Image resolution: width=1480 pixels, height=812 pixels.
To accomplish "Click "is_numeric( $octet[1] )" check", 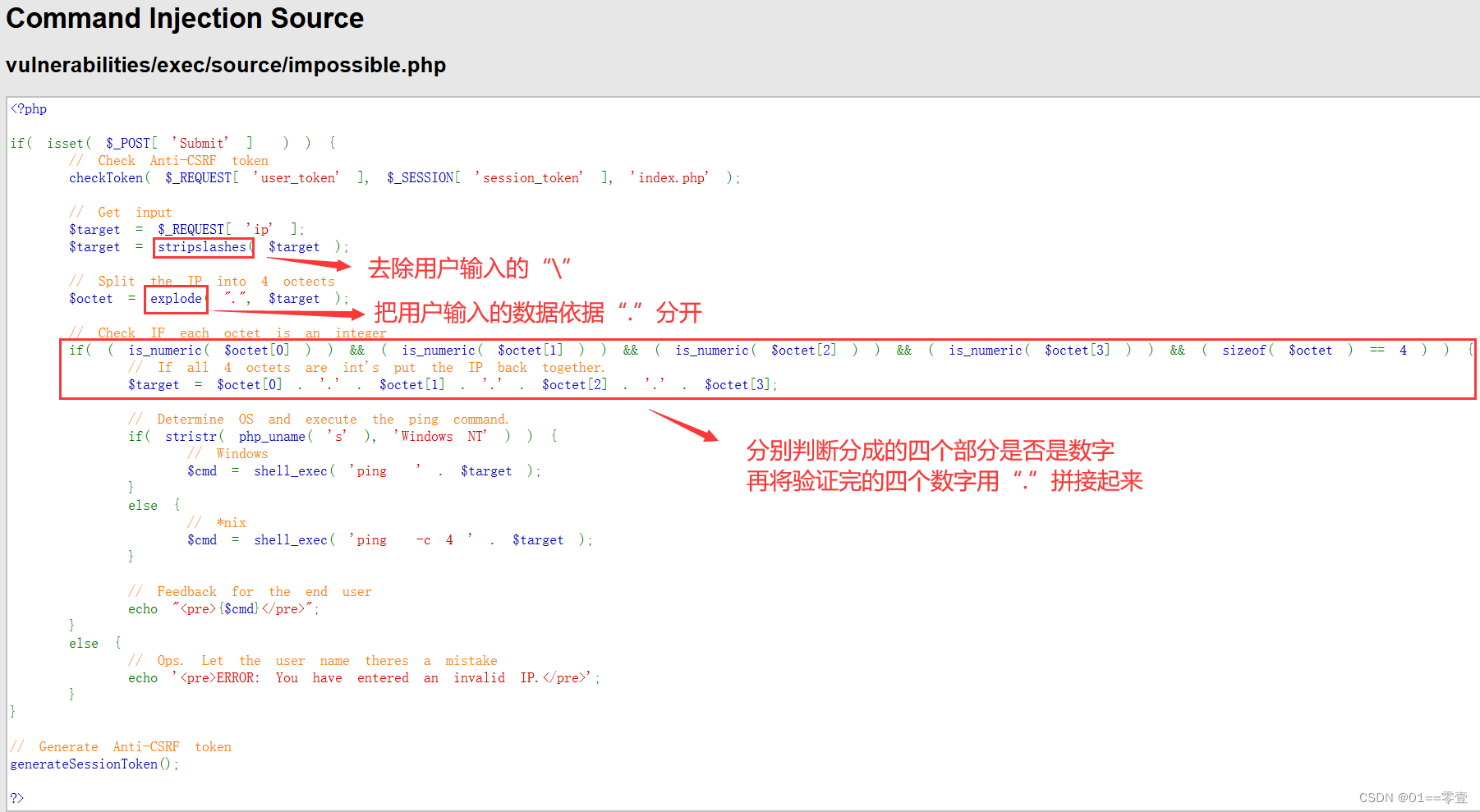I will coord(493,351).
